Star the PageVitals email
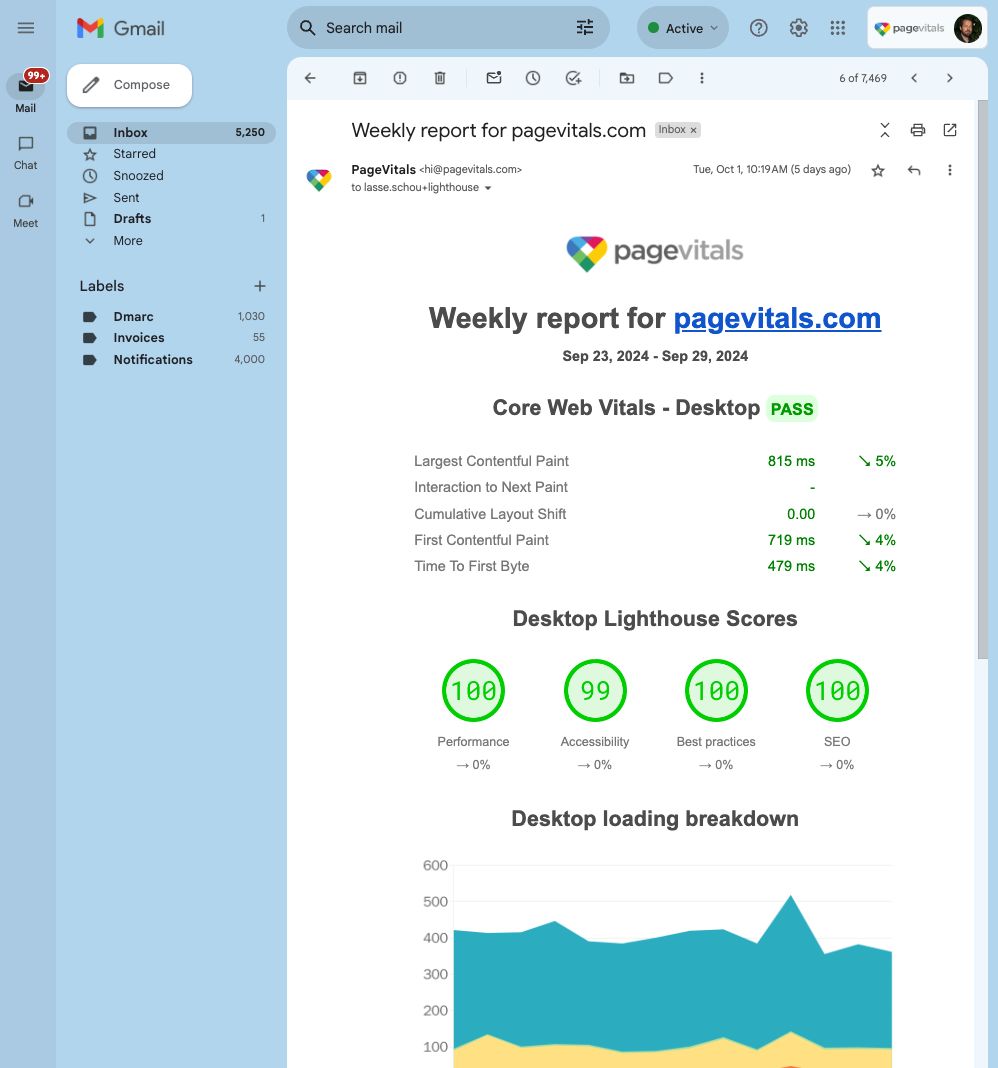This screenshot has height=1068, width=998. pyautogui.click(x=878, y=170)
